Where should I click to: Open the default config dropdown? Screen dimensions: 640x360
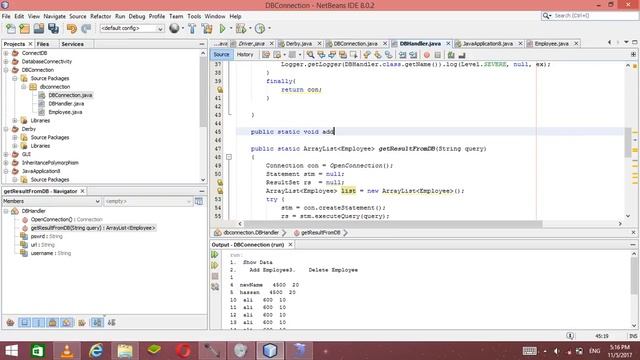click(x=132, y=29)
